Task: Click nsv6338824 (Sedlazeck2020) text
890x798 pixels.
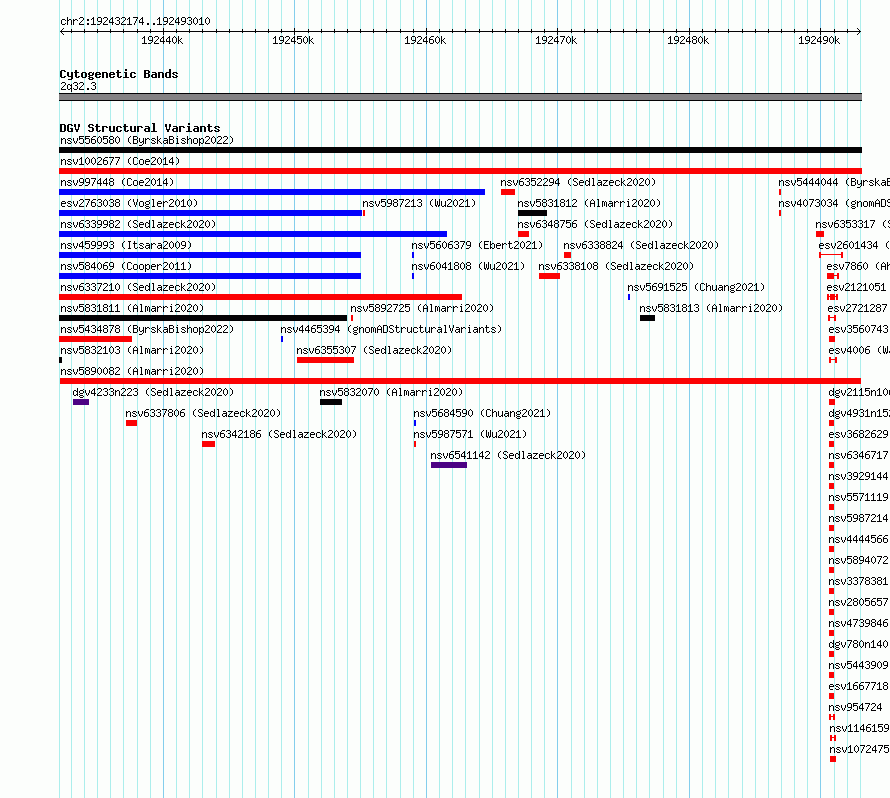Action: click(641, 245)
